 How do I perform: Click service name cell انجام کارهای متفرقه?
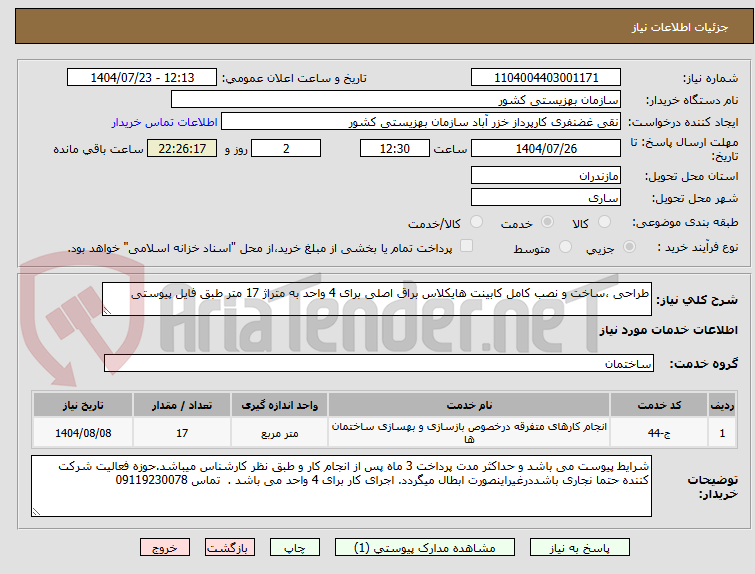[x=469, y=433]
